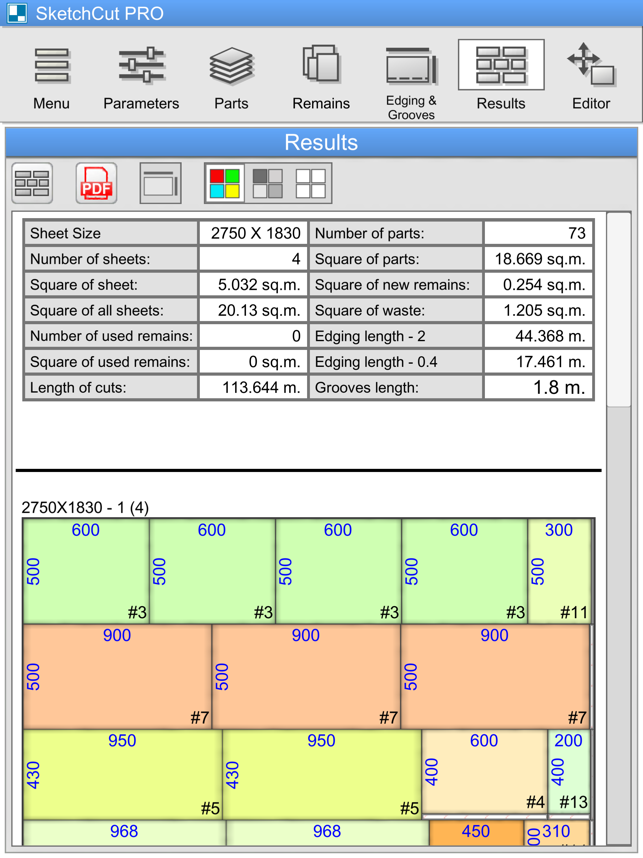Select the orange 450 part
643x858 pixels.
tap(476, 832)
